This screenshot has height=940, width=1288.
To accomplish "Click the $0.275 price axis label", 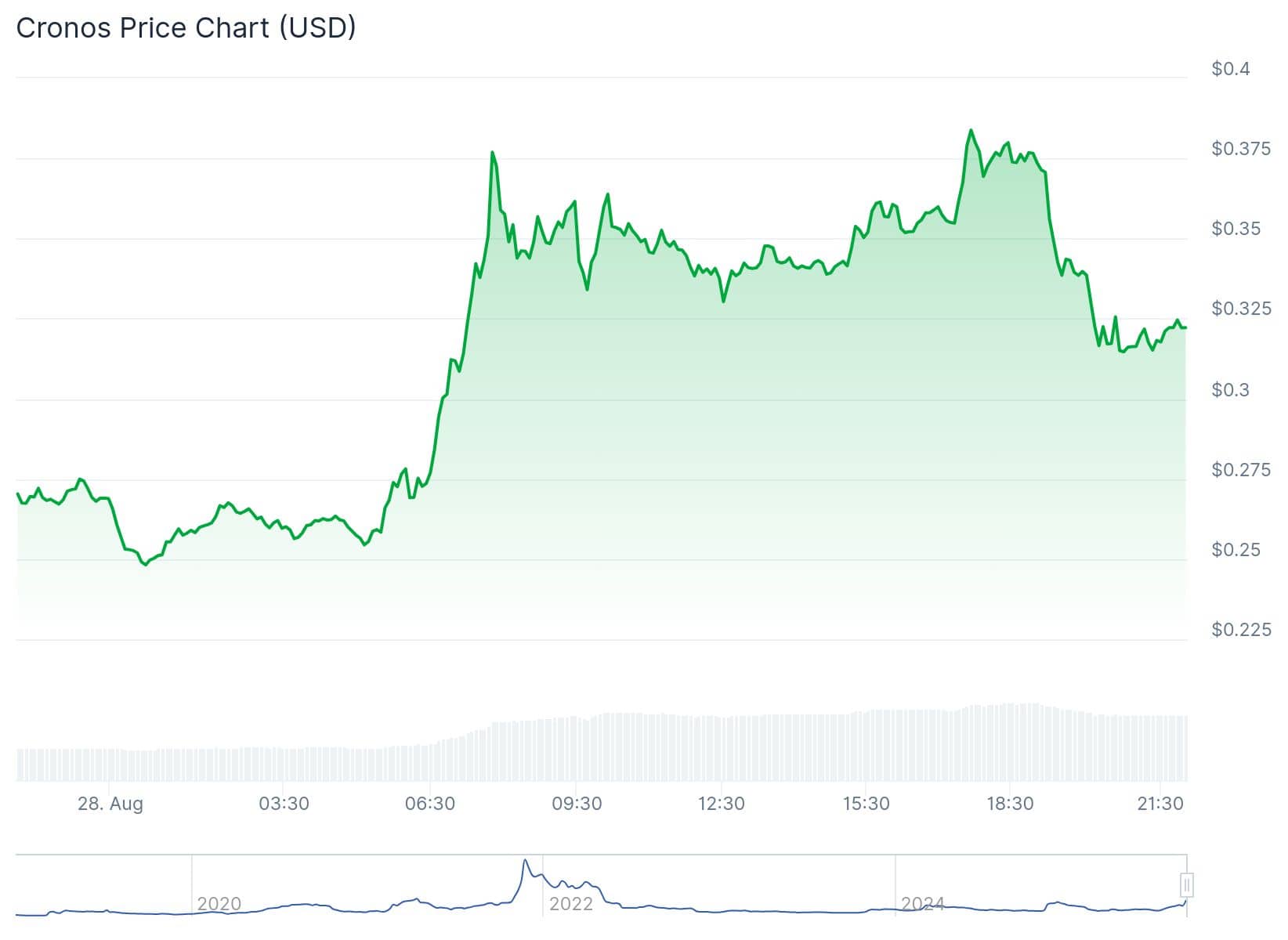I will 1241,470.
